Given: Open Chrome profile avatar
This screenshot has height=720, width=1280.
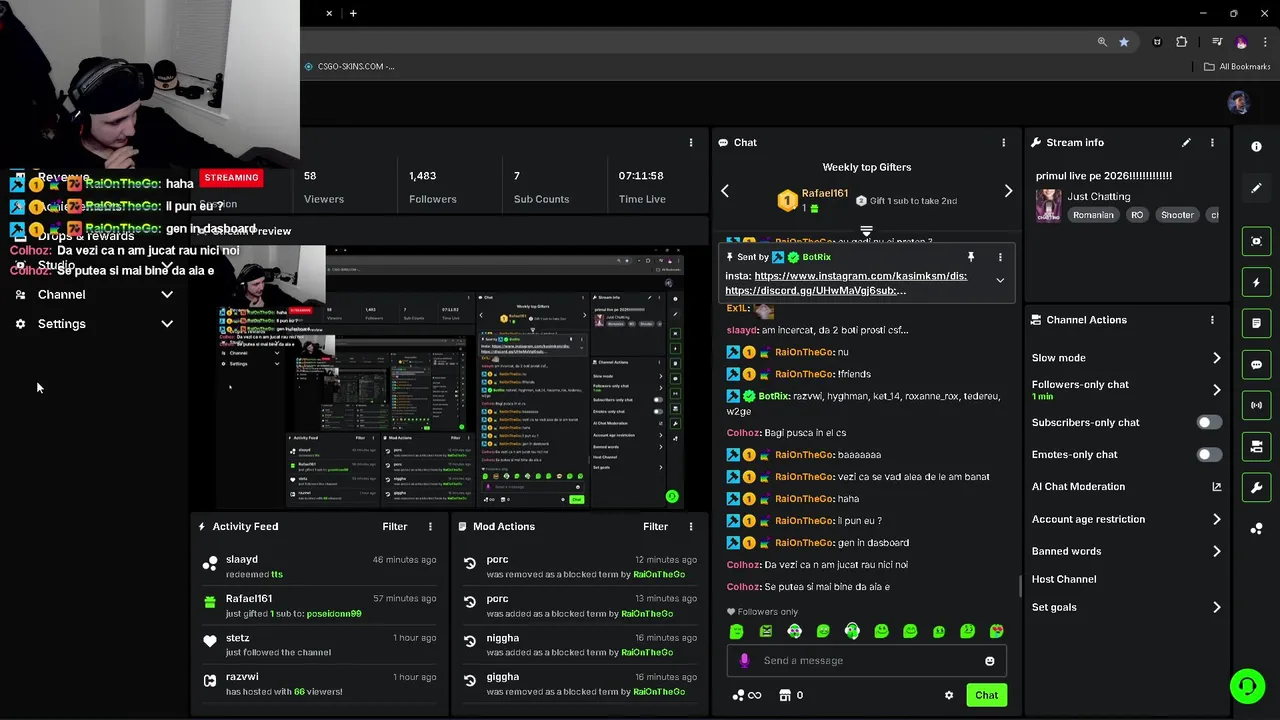Looking at the screenshot, I should pyautogui.click(x=1241, y=42).
